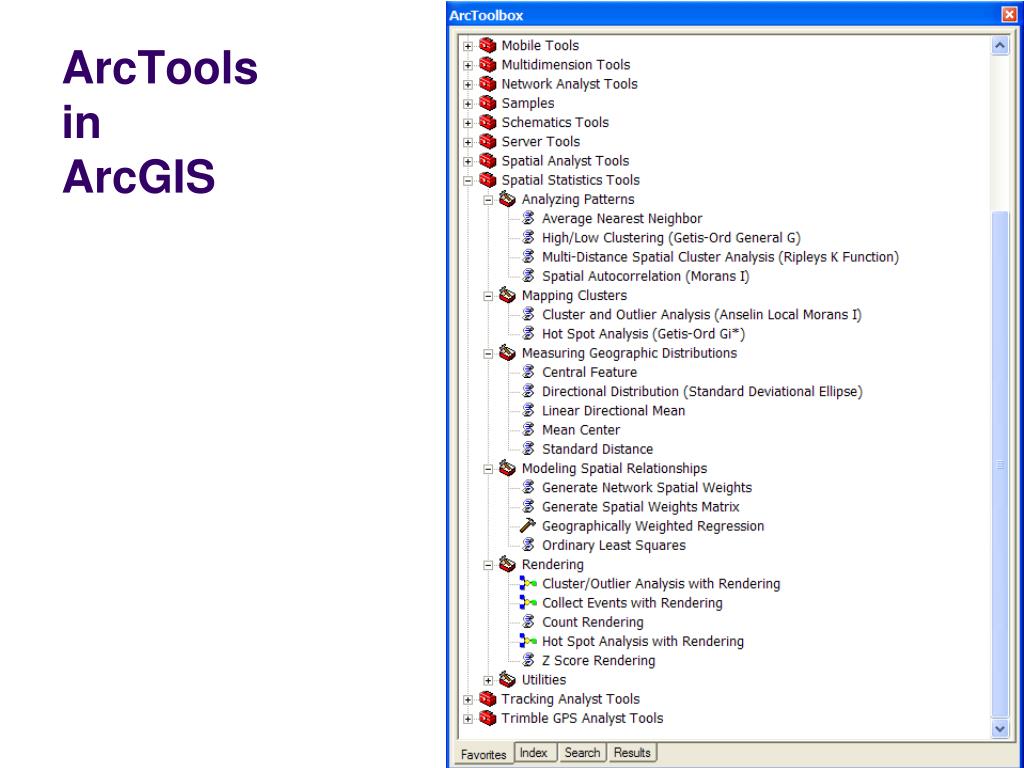Click the Hot Spot Analysis (Getis-Ord Gi*) script icon
The width and height of the screenshot is (1024, 768).
[528, 334]
